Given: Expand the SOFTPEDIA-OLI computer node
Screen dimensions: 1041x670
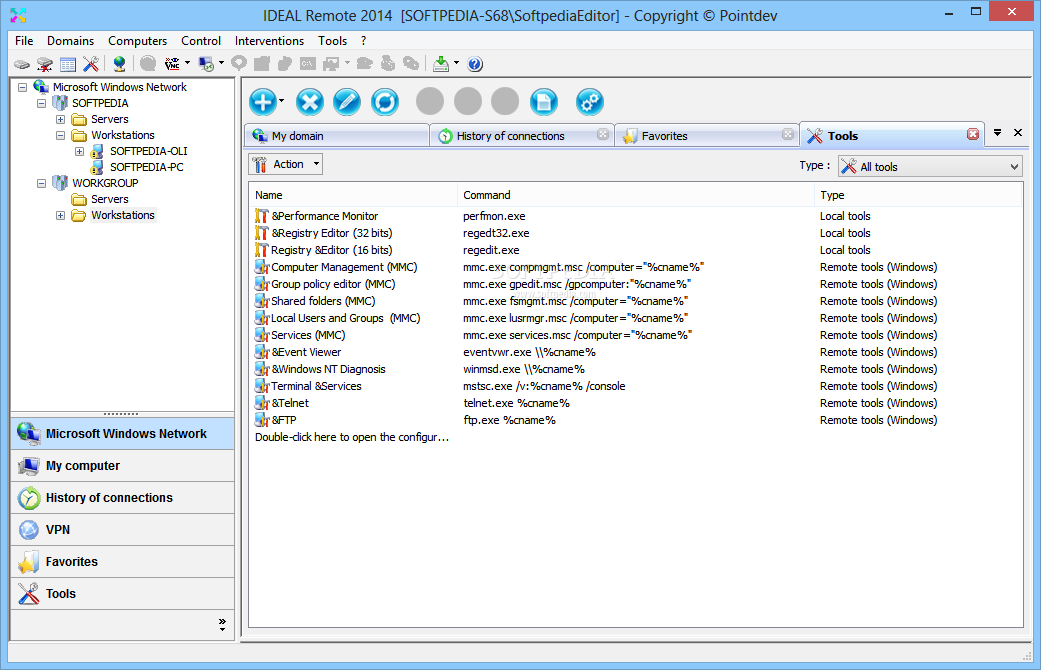Looking at the screenshot, I should point(80,151).
